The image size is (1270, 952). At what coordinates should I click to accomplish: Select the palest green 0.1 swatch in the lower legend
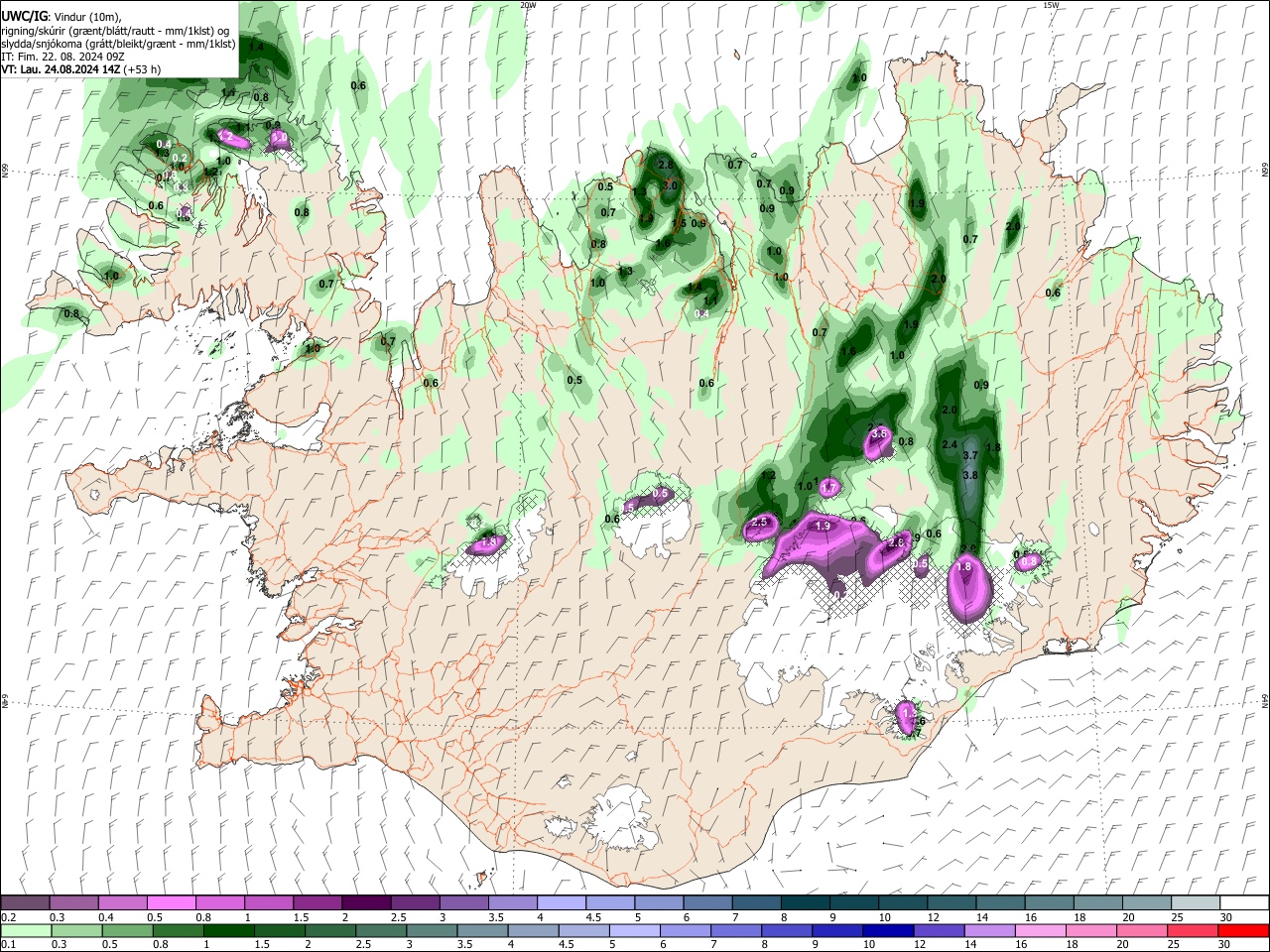point(26,930)
